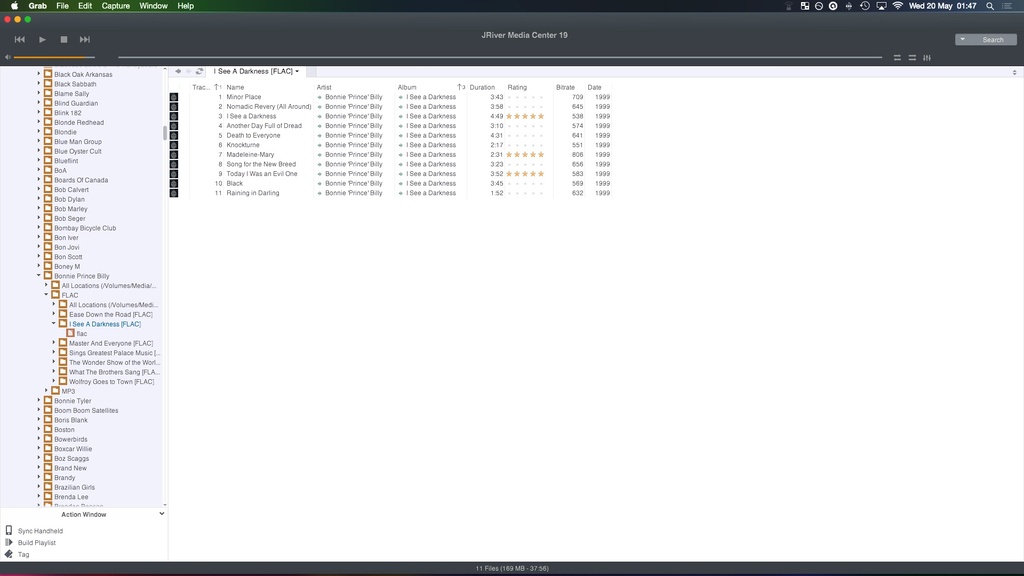The image size is (1024, 576).
Task: Open the Capture menu
Action: pos(116,6)
